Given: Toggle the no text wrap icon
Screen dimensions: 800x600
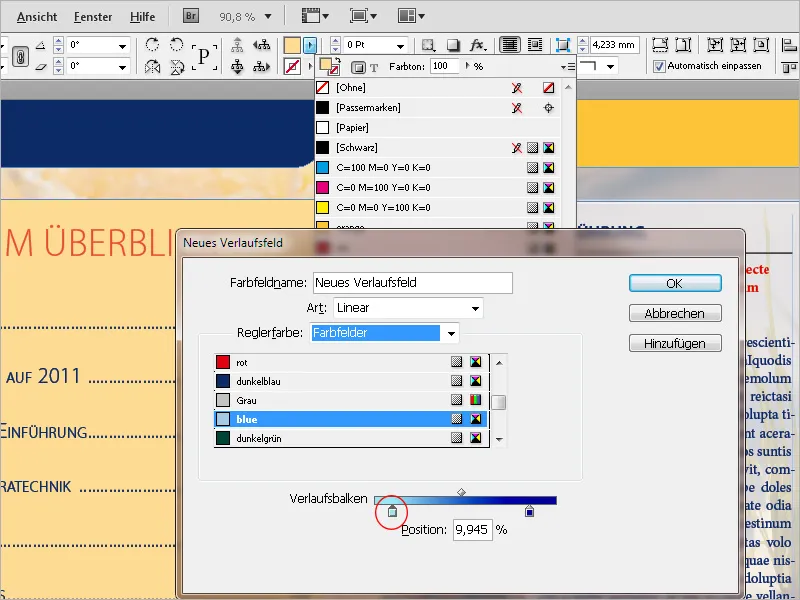Looking at the screenshot, I should point(510,45).
